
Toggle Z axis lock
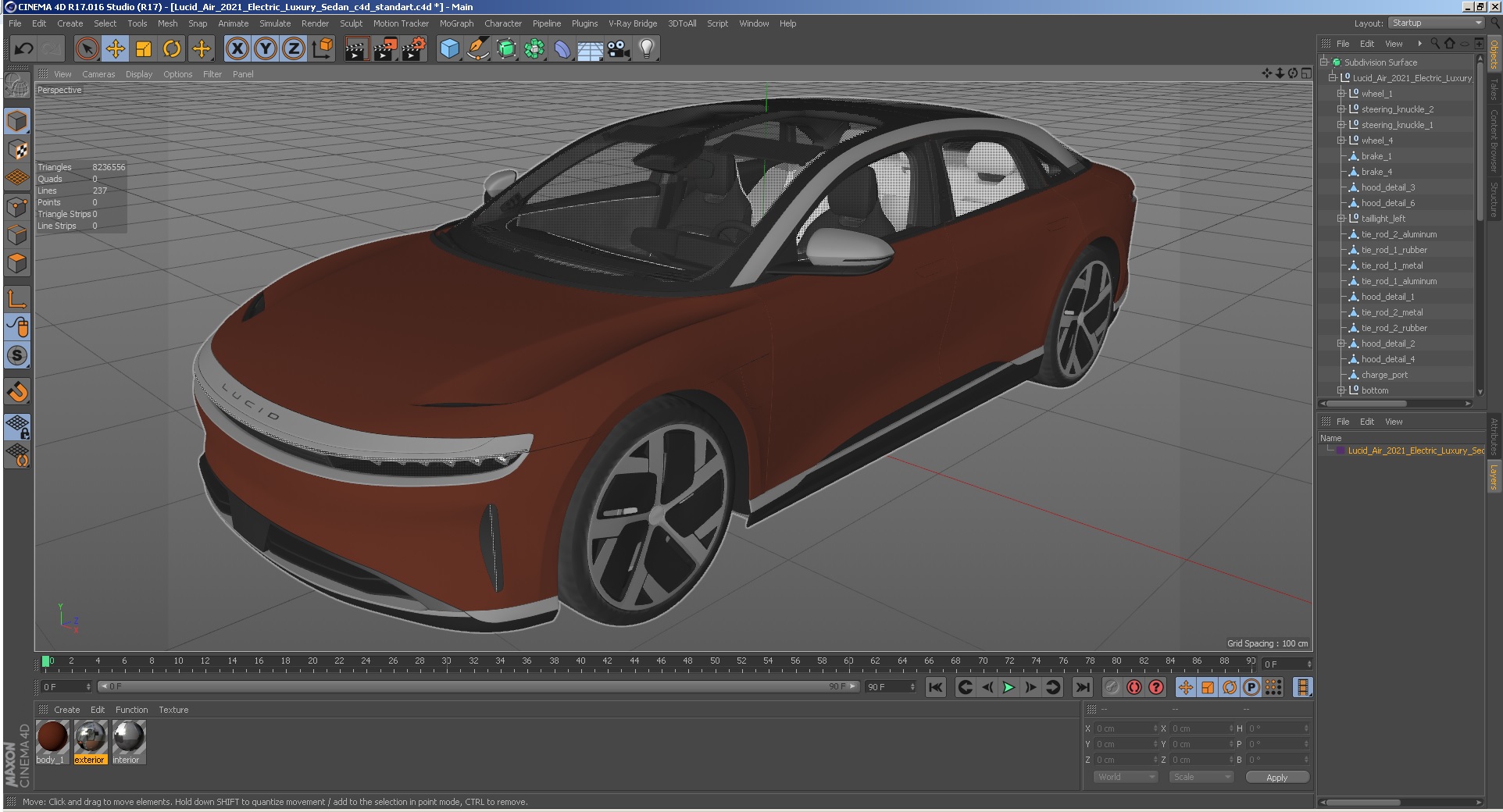pos(294,49)
